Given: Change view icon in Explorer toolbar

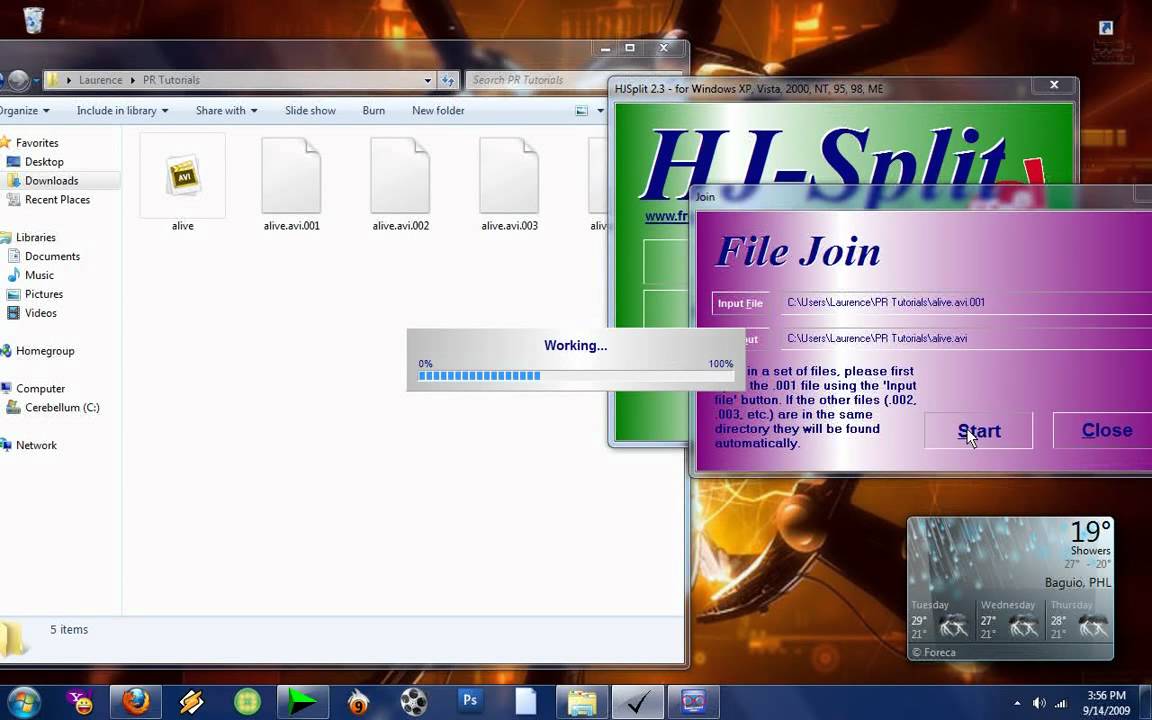Looking at the screenshot, I should pos(581,111).
